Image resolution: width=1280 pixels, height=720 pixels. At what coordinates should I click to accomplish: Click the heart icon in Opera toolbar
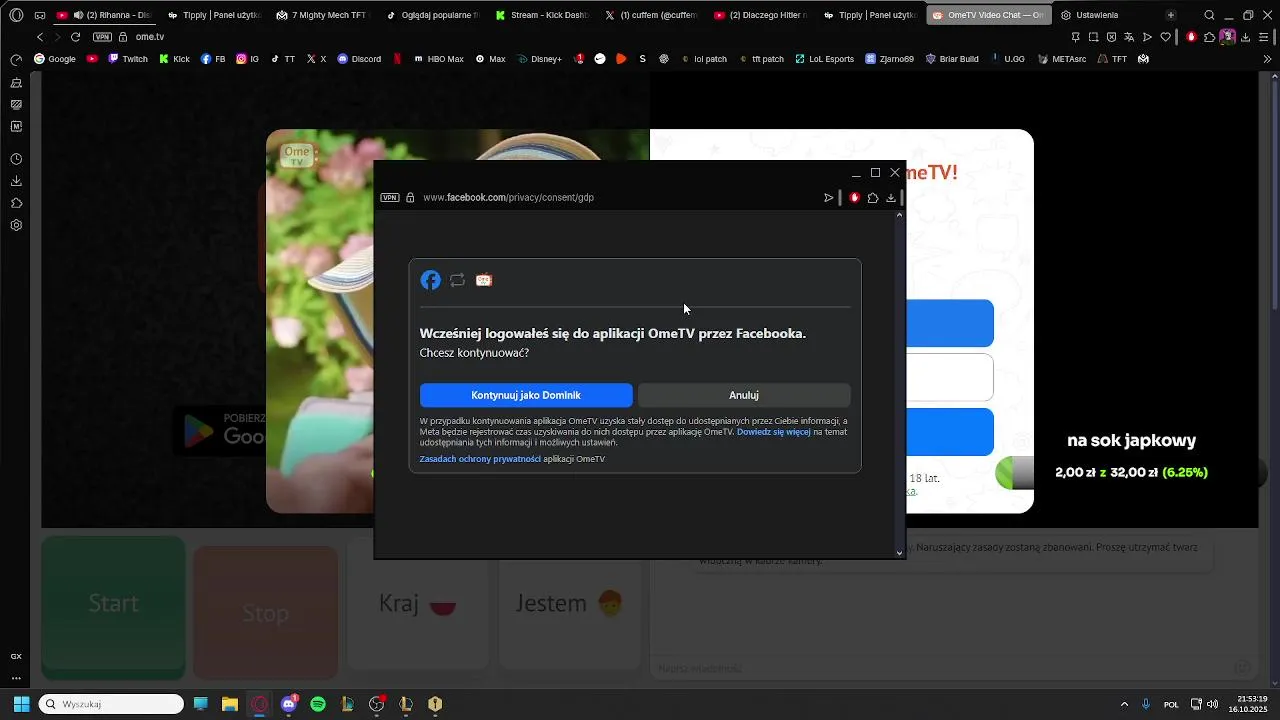tap(1166, 37)
